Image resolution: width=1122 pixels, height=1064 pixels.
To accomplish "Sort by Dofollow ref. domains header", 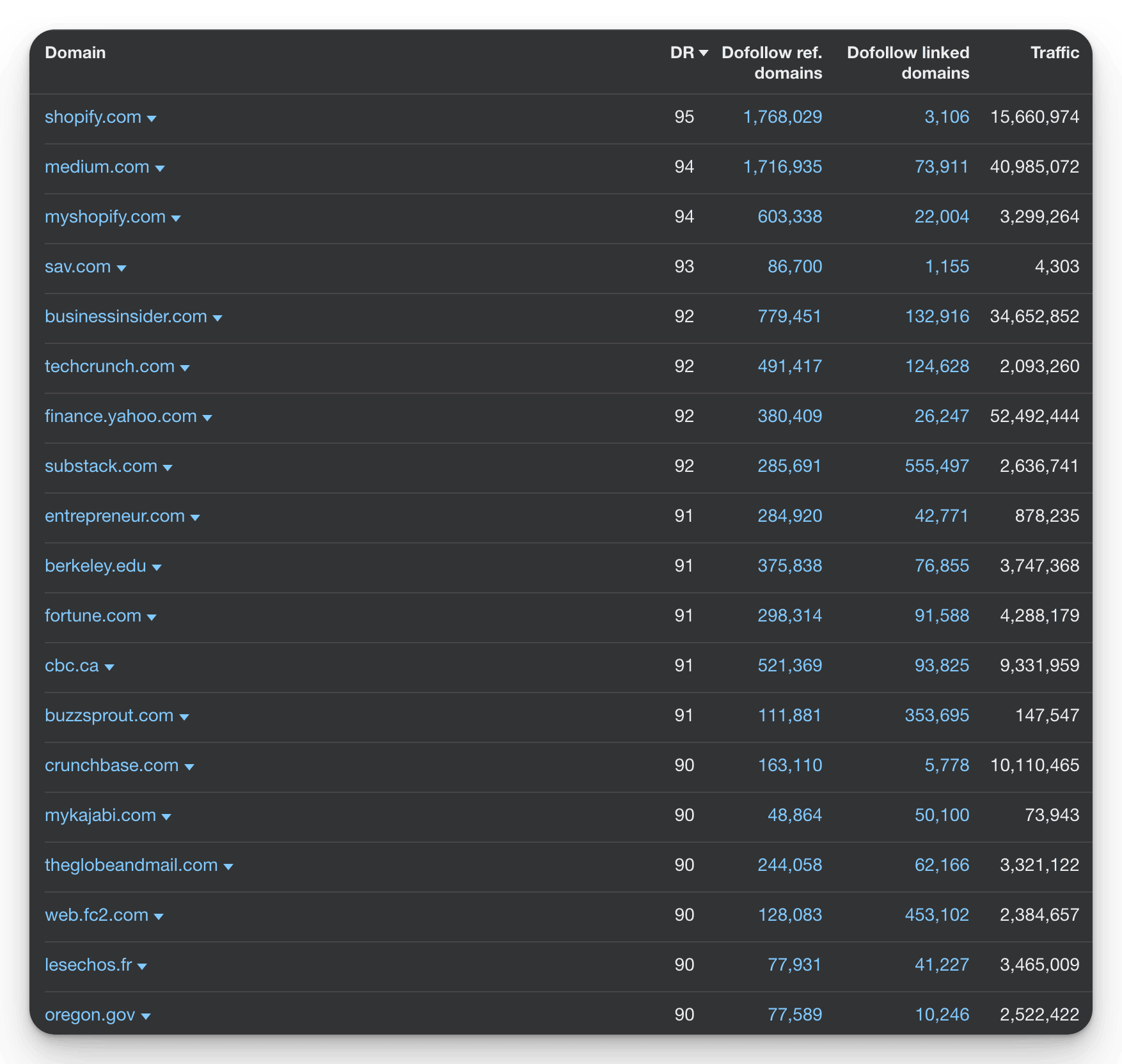I will click(772, 63).
